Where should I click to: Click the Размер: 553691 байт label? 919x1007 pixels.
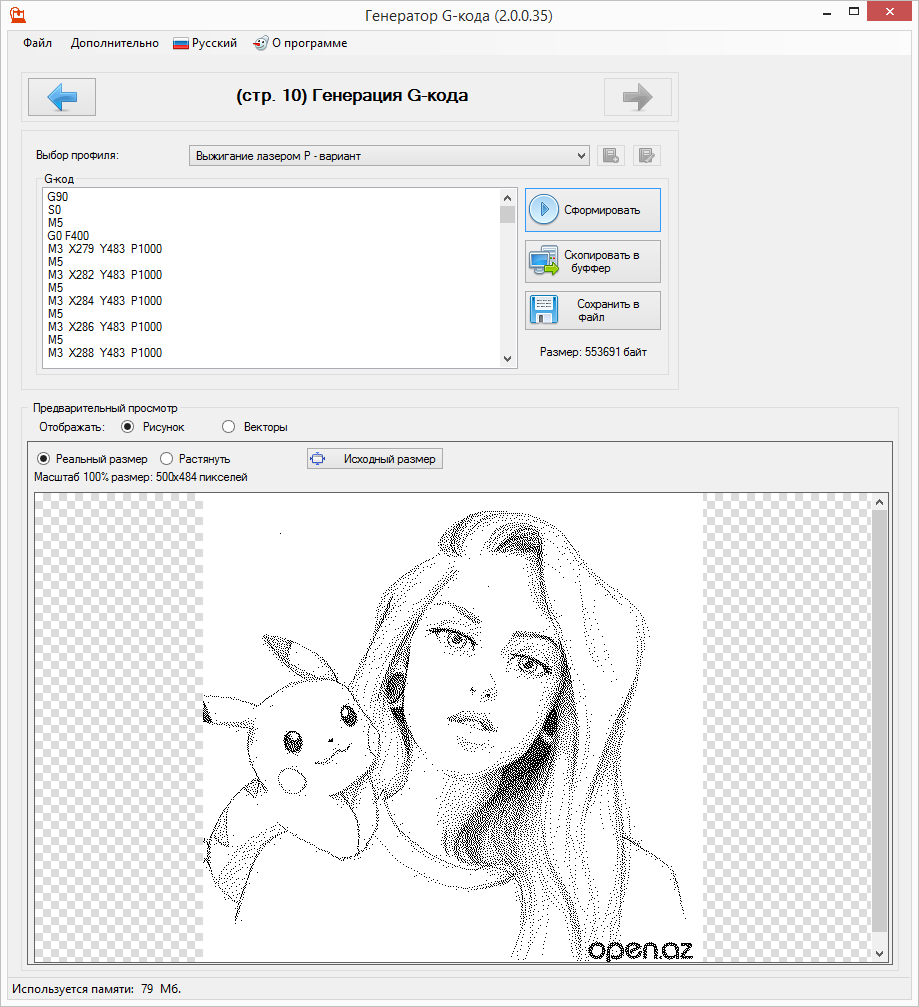593,352
